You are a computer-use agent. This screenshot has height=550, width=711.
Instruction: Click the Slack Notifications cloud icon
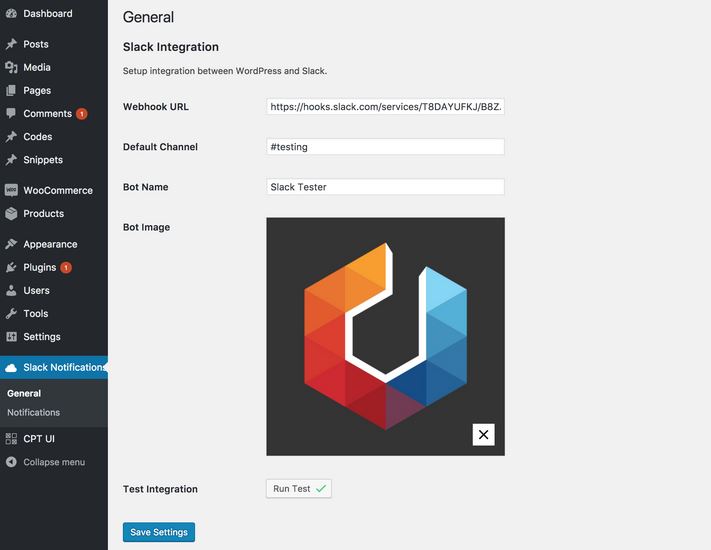click(11, 368)
